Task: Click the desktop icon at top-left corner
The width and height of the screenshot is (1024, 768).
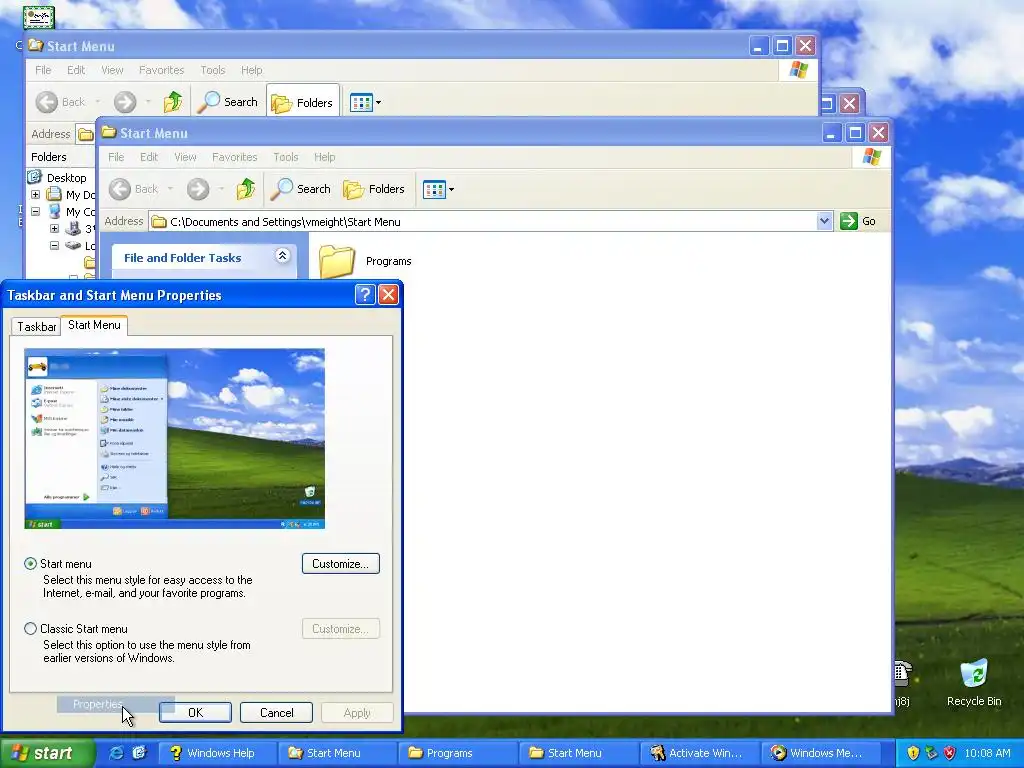Action: point(39,16)
